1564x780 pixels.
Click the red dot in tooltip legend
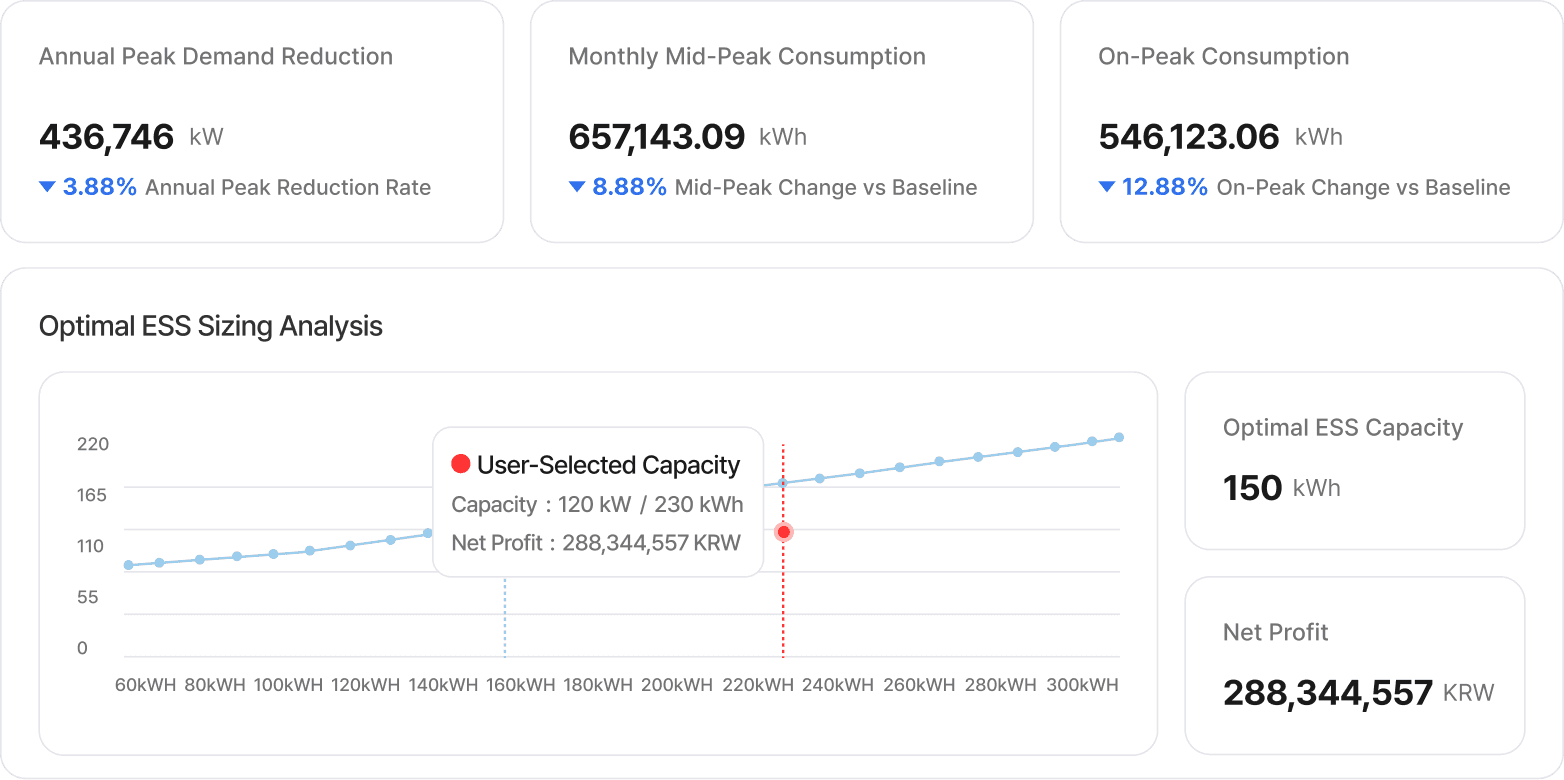point(461,464)
